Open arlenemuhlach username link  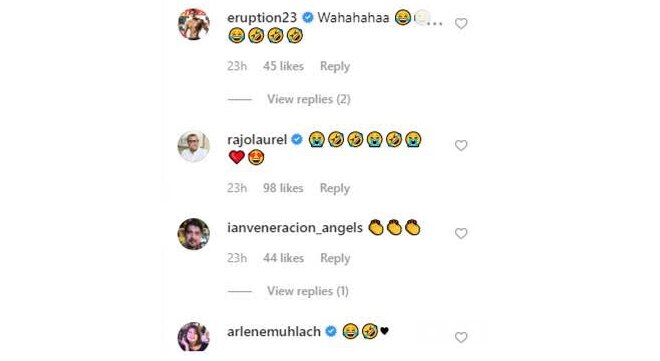[x=274, y=332]
